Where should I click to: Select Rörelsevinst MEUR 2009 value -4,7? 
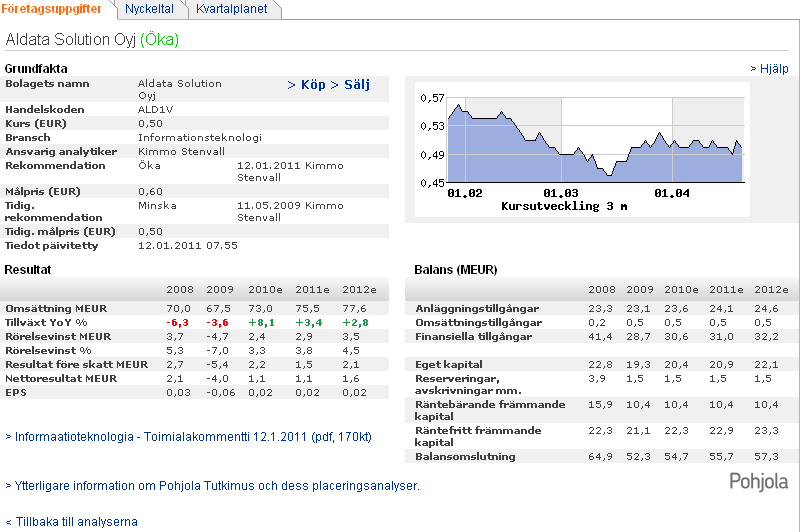(218, 336)
